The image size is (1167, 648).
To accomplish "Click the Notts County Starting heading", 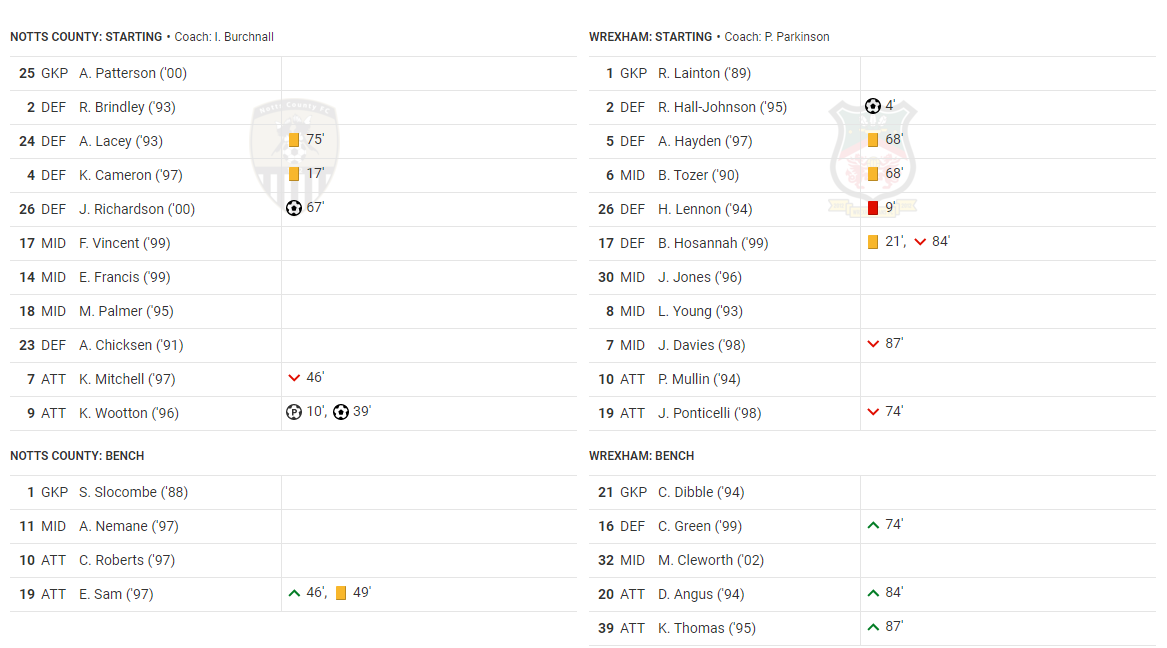I will tap(86, 37).
